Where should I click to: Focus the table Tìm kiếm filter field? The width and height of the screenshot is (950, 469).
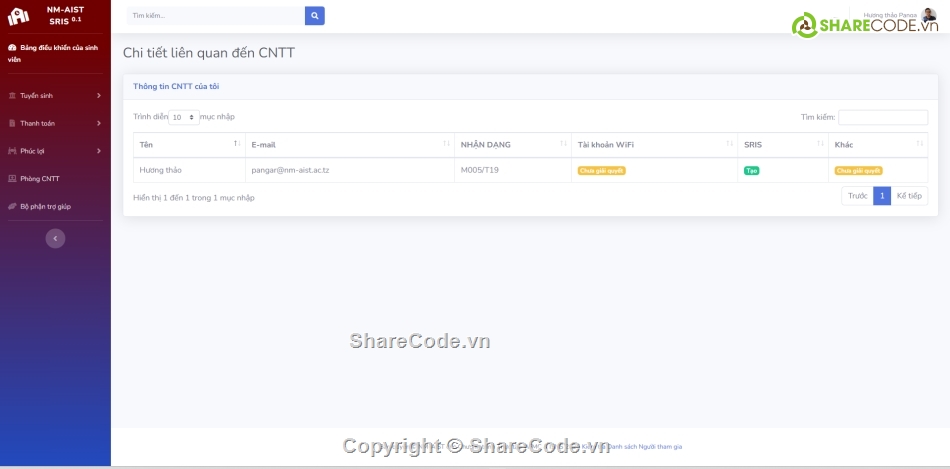point(882,117)
